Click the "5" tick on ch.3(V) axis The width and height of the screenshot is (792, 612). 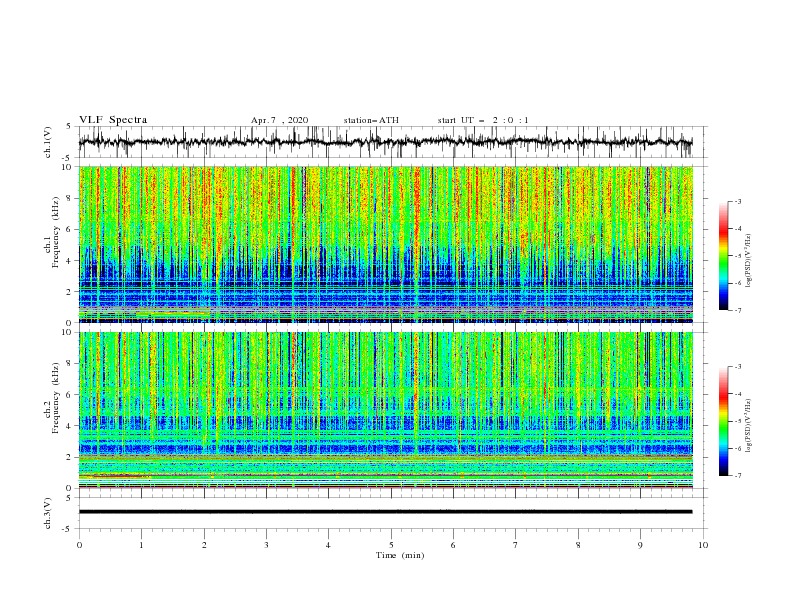pos(69,497)
